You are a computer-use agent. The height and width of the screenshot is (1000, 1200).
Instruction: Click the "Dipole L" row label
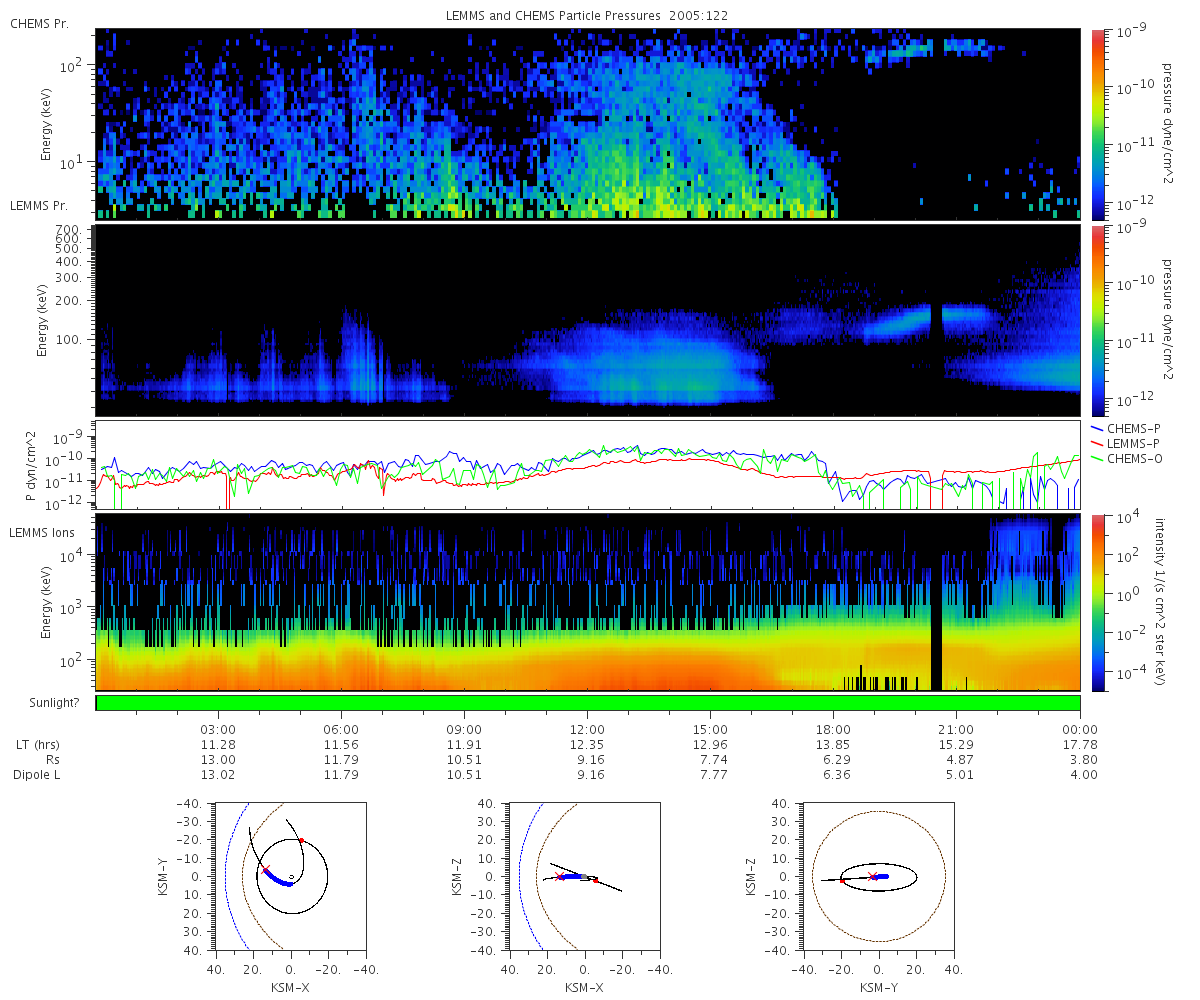(x=36, y=775)
